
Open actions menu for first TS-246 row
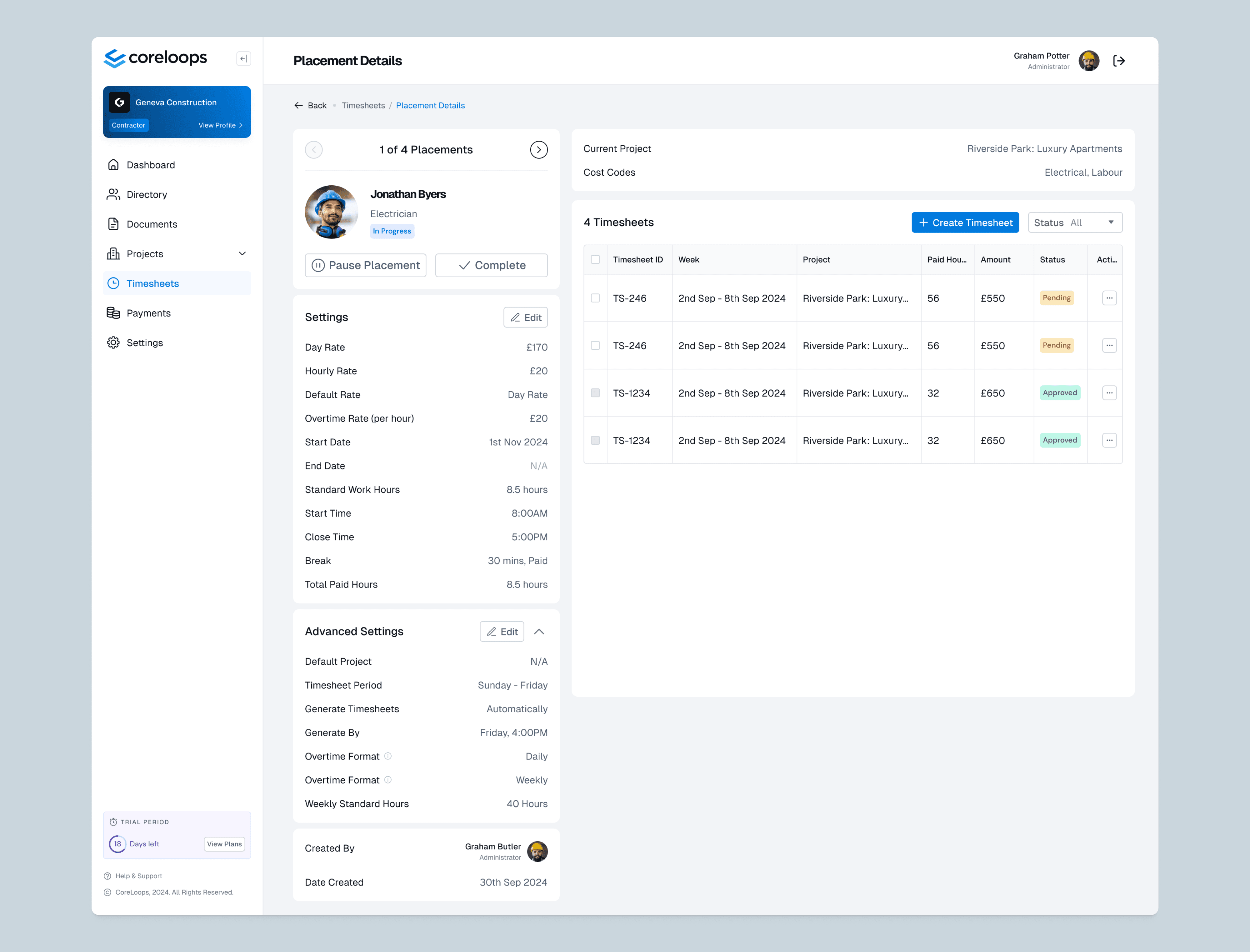[x=1109, y=298]
